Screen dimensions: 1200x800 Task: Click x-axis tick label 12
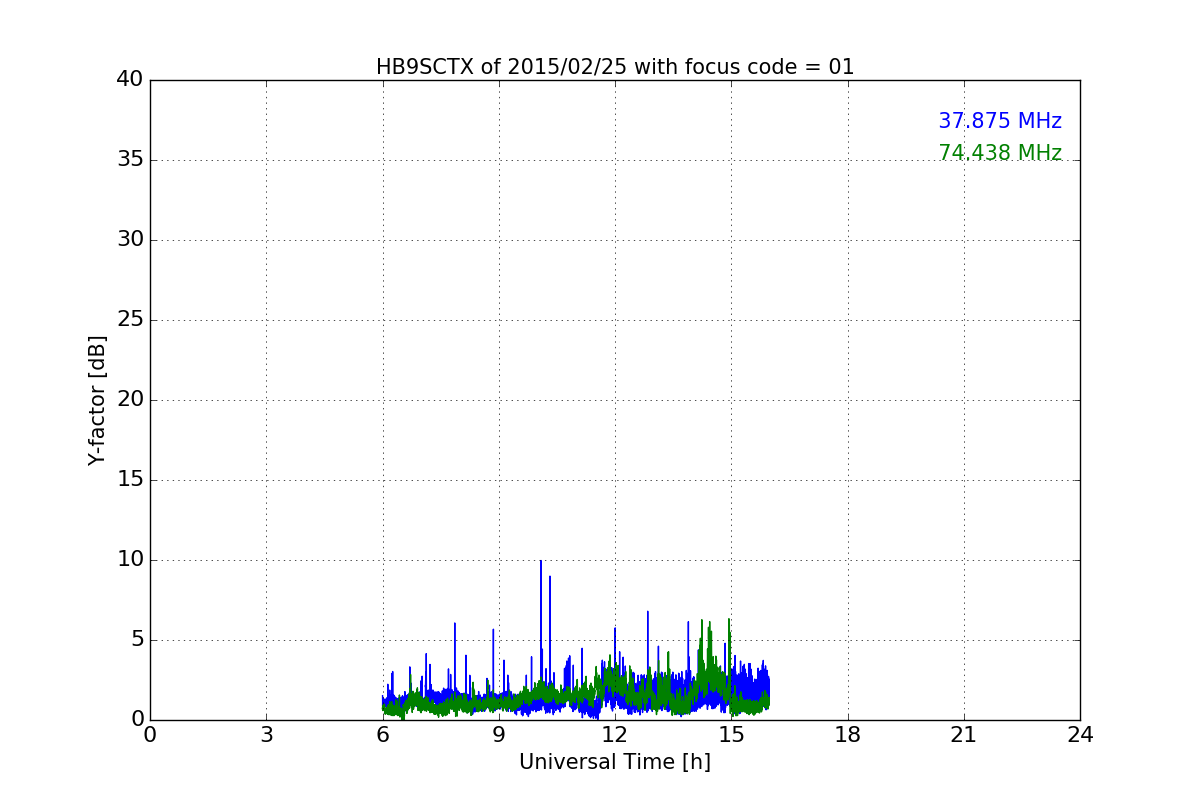[615, 735]
